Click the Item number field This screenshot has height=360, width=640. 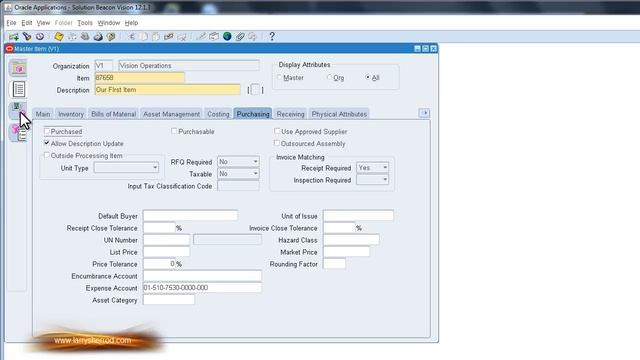pos(140,78)
